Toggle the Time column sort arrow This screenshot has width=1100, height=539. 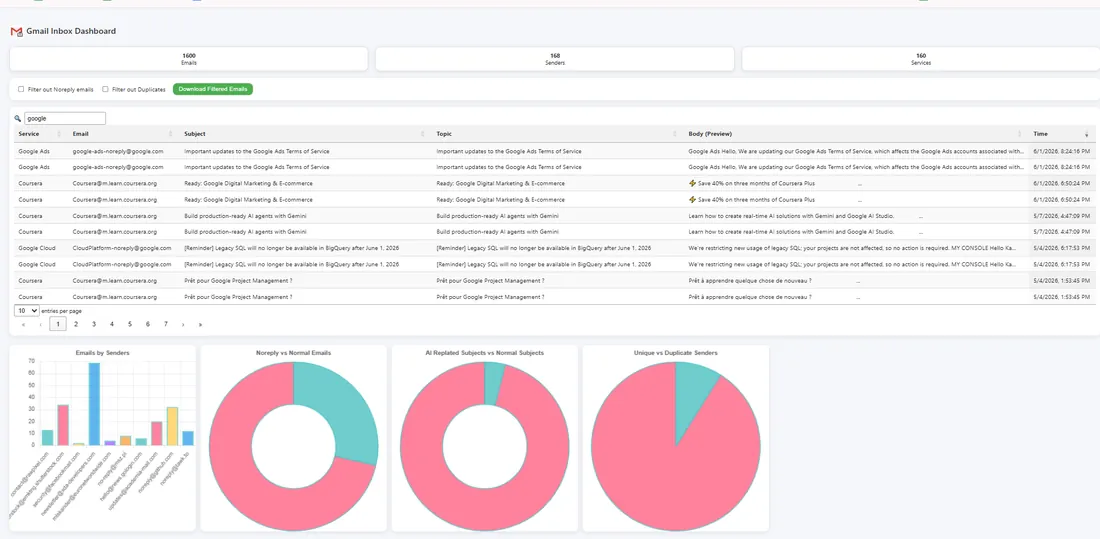(1087, 133)
